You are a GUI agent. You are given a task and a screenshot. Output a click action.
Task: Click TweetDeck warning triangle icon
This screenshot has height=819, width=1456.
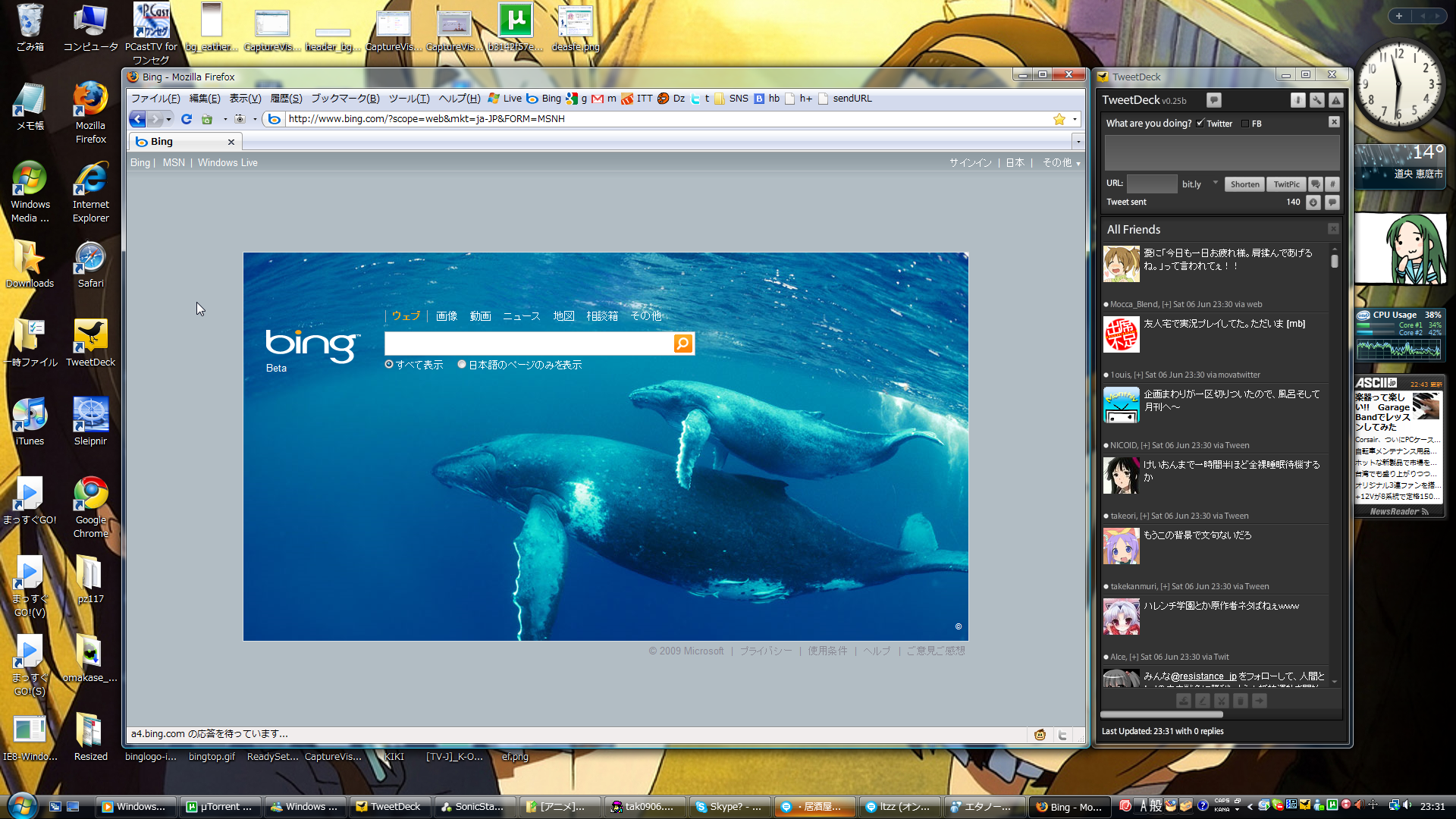coord(1336,100)
